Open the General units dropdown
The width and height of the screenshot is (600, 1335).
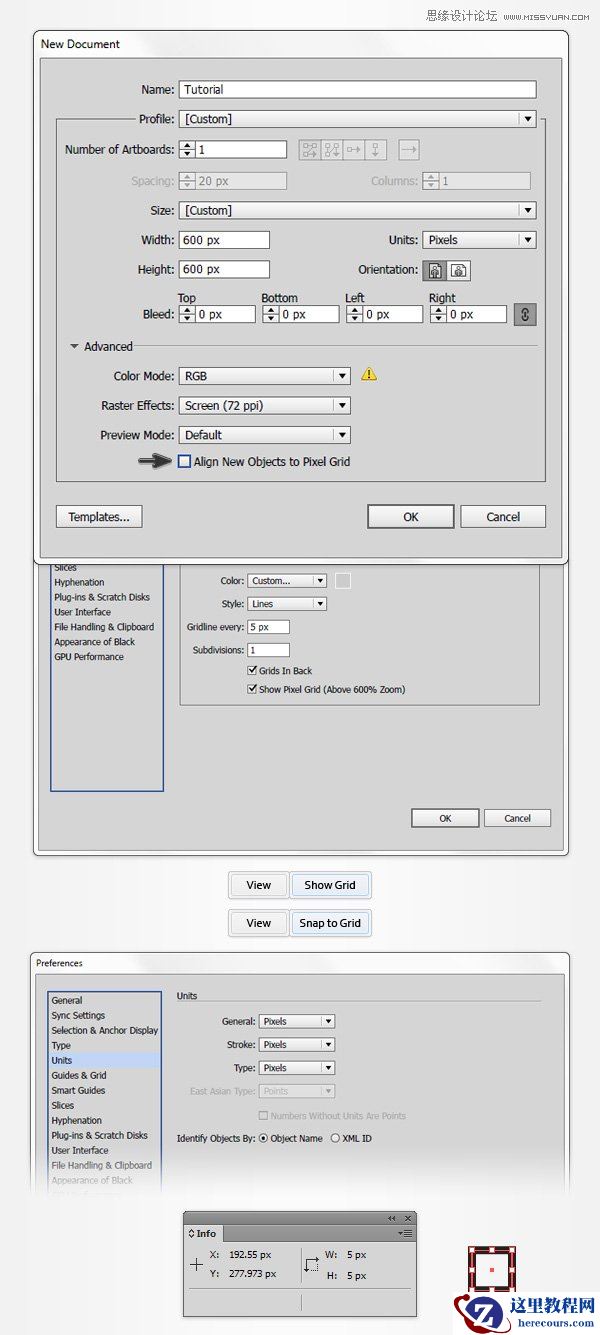point(297,1021)
